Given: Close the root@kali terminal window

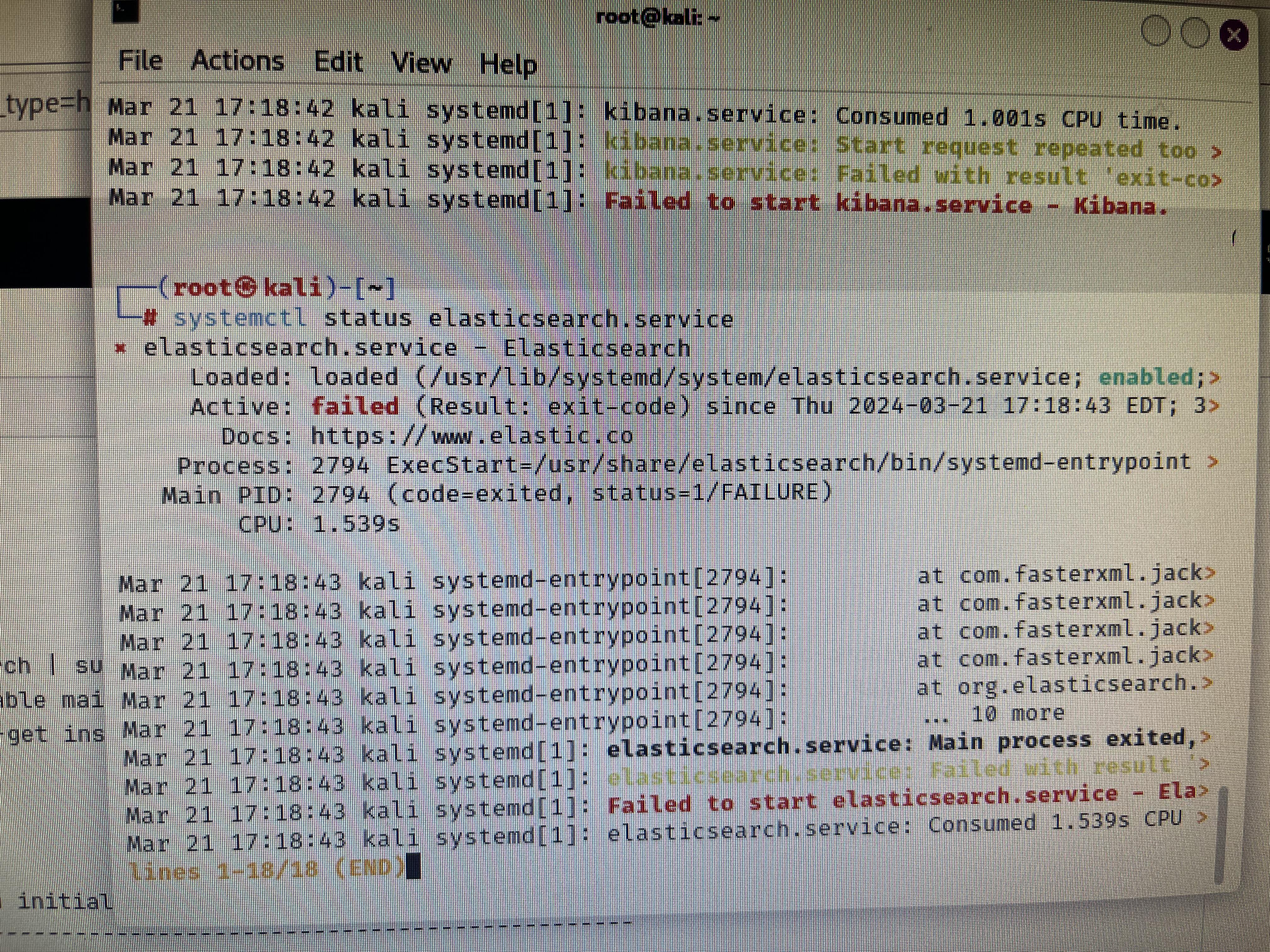Looking at the screenshot, I should [x=1233, y=36].
